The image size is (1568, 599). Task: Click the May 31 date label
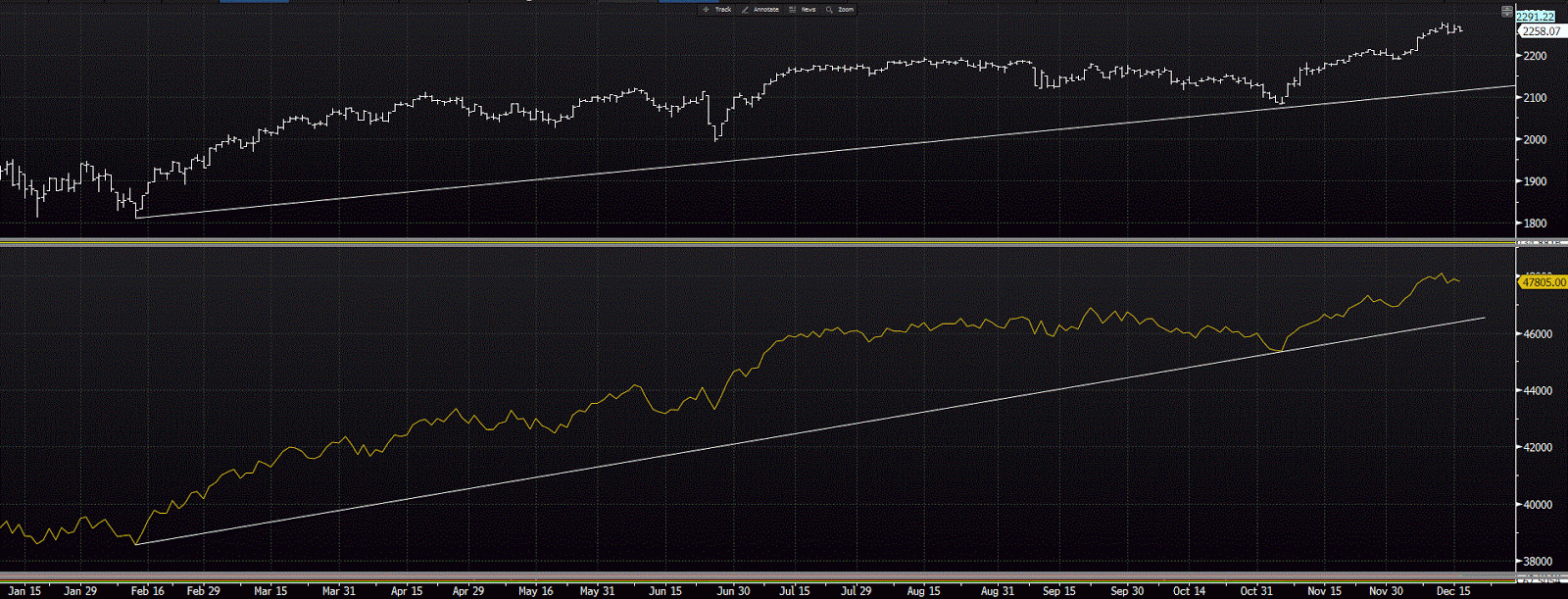click(x=597, y=591)
